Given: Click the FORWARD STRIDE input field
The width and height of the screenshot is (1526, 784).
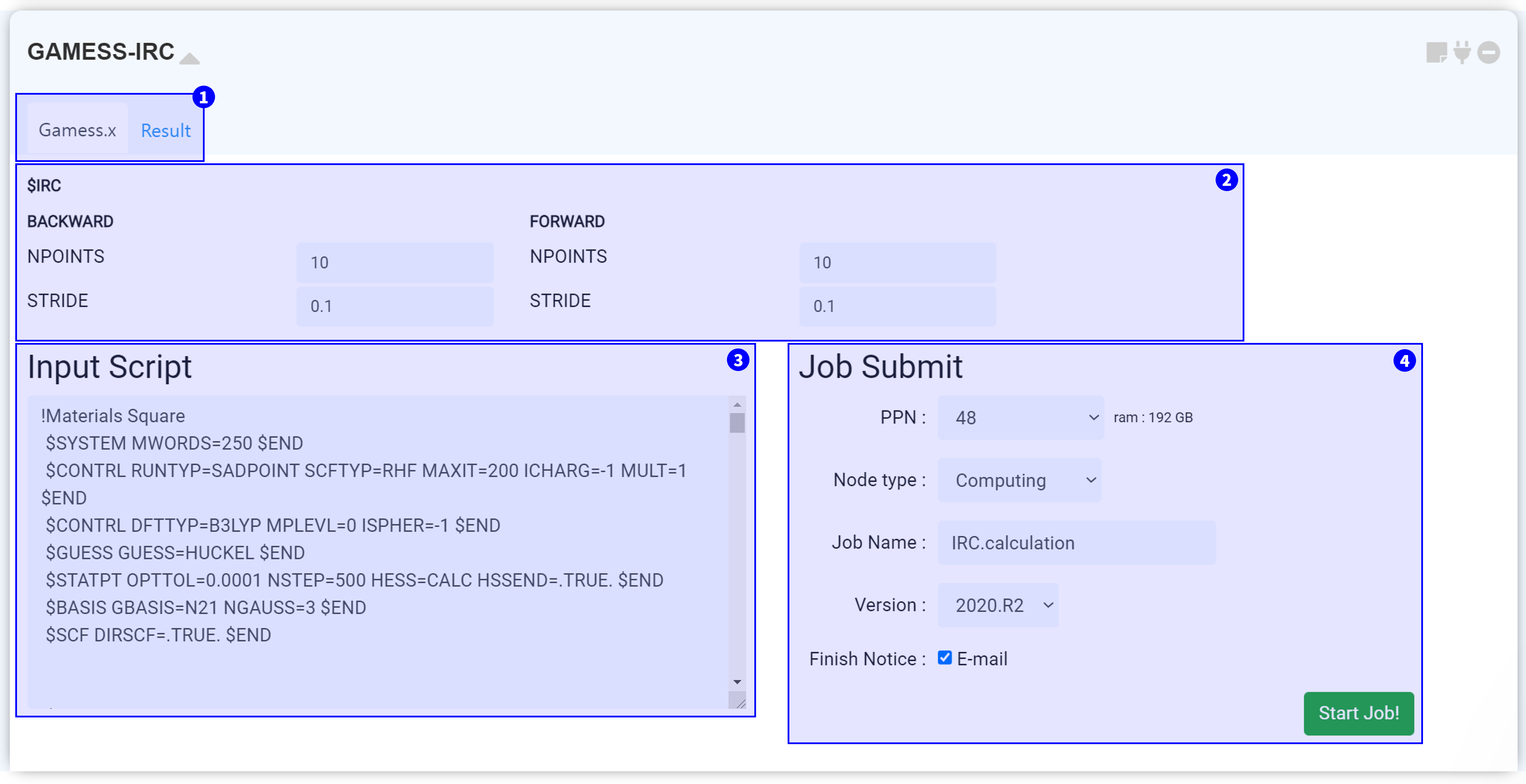Looking at the screenshot, I should (897, 306).
